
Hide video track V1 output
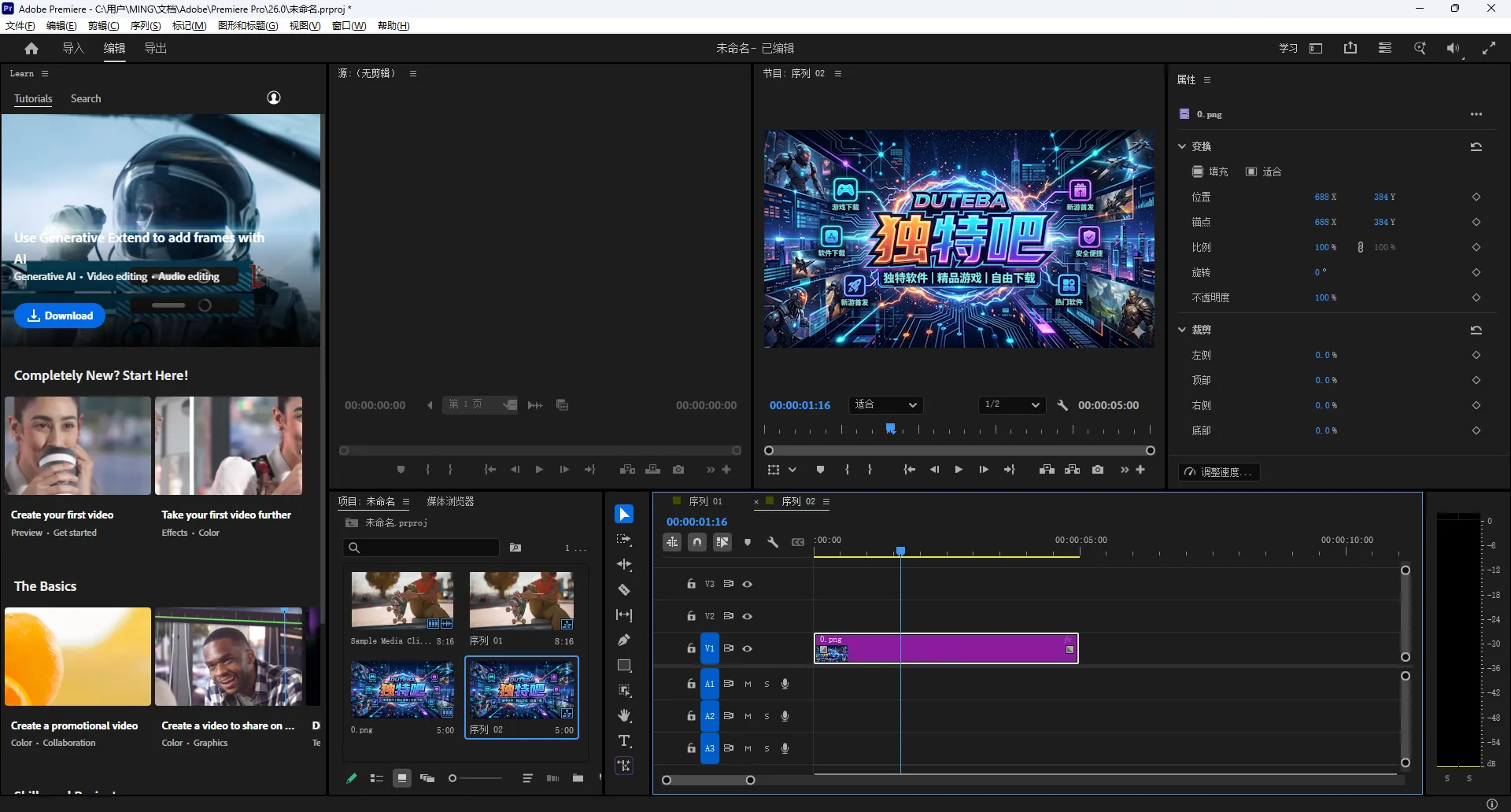pyautogui.click(x=747, y=648)
